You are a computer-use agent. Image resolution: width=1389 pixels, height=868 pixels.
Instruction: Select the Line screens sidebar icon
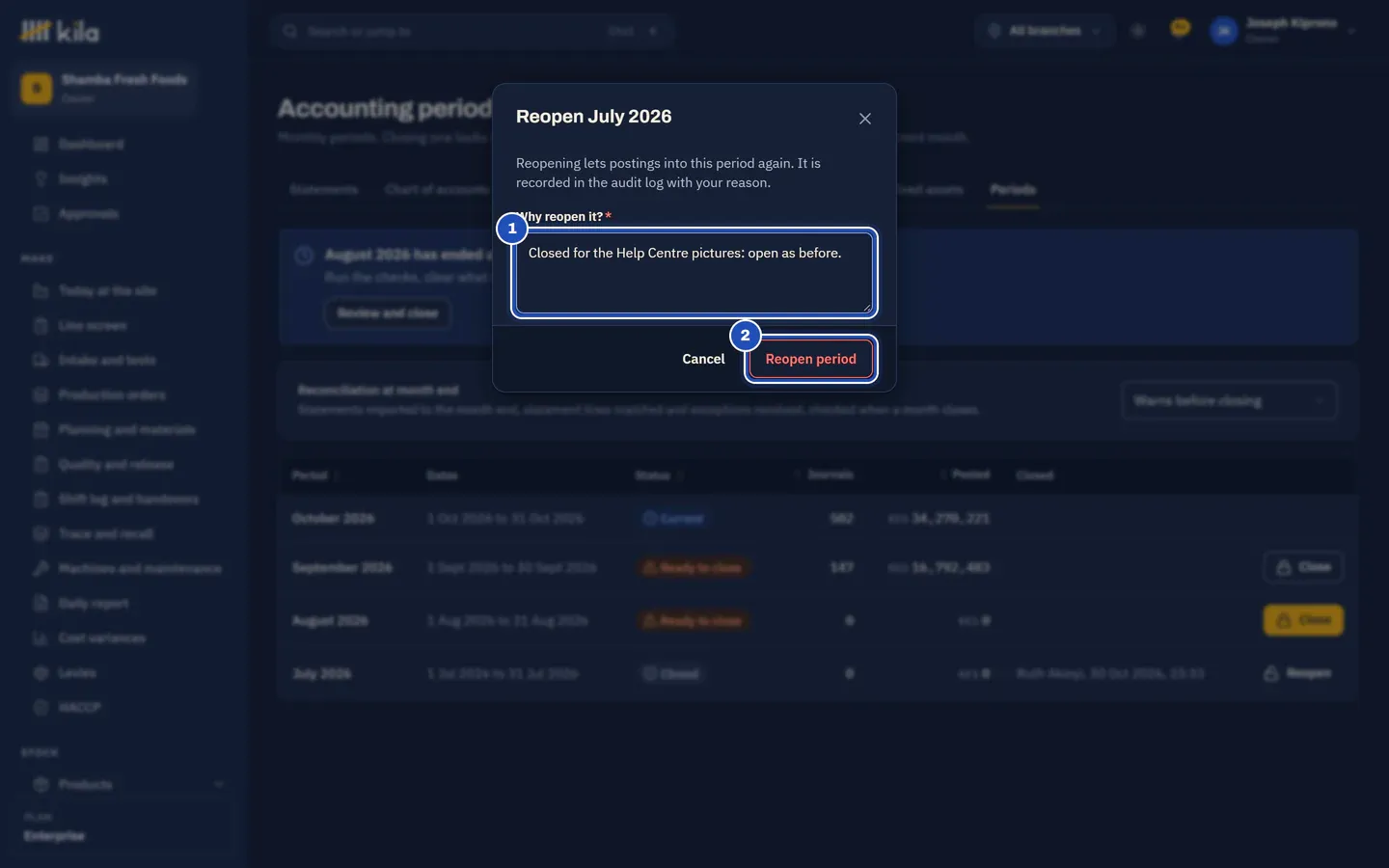pyautogui.click(x=41, y=326)
